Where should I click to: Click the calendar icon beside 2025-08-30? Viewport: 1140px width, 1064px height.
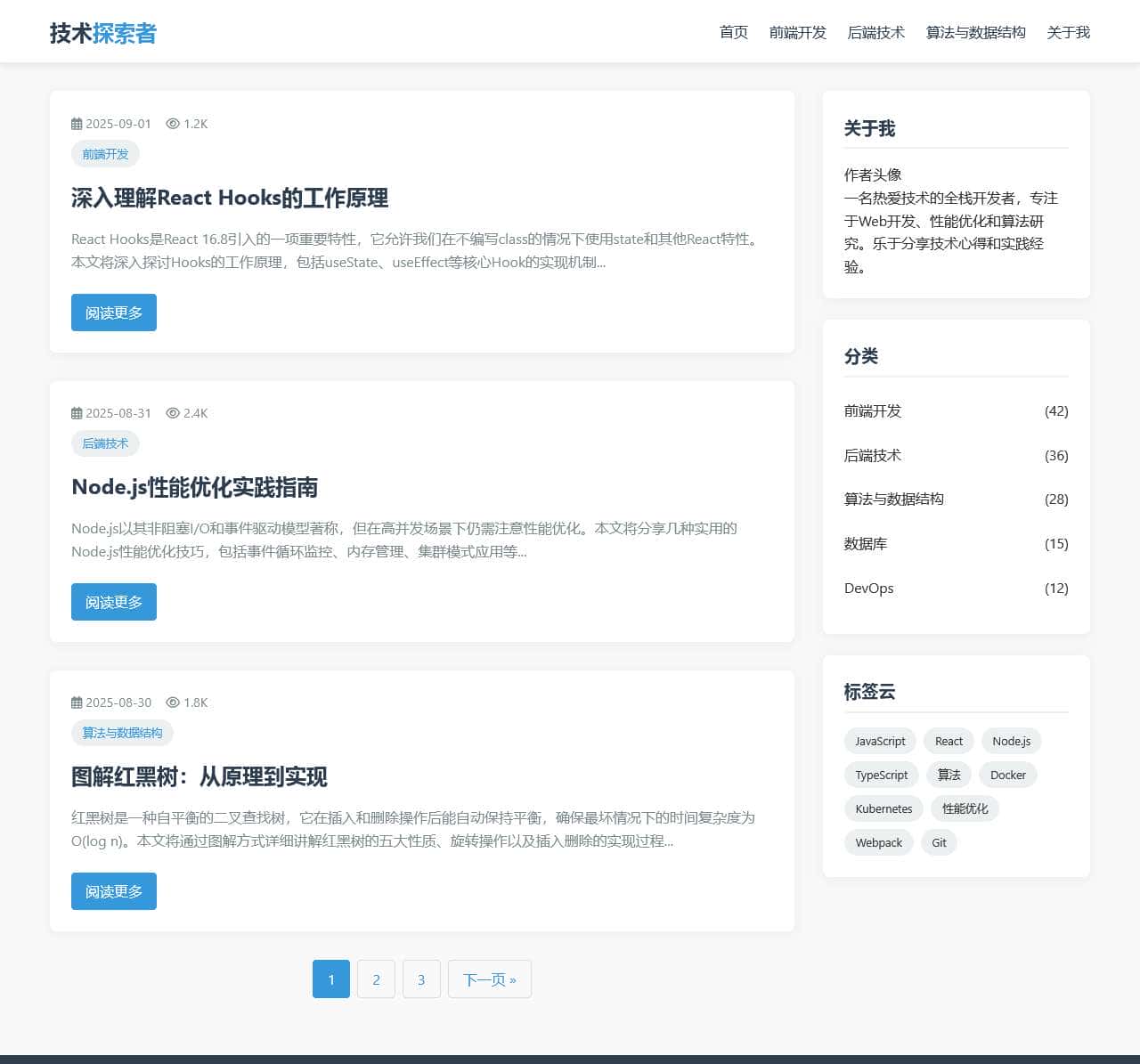click(x=77, y=703)
